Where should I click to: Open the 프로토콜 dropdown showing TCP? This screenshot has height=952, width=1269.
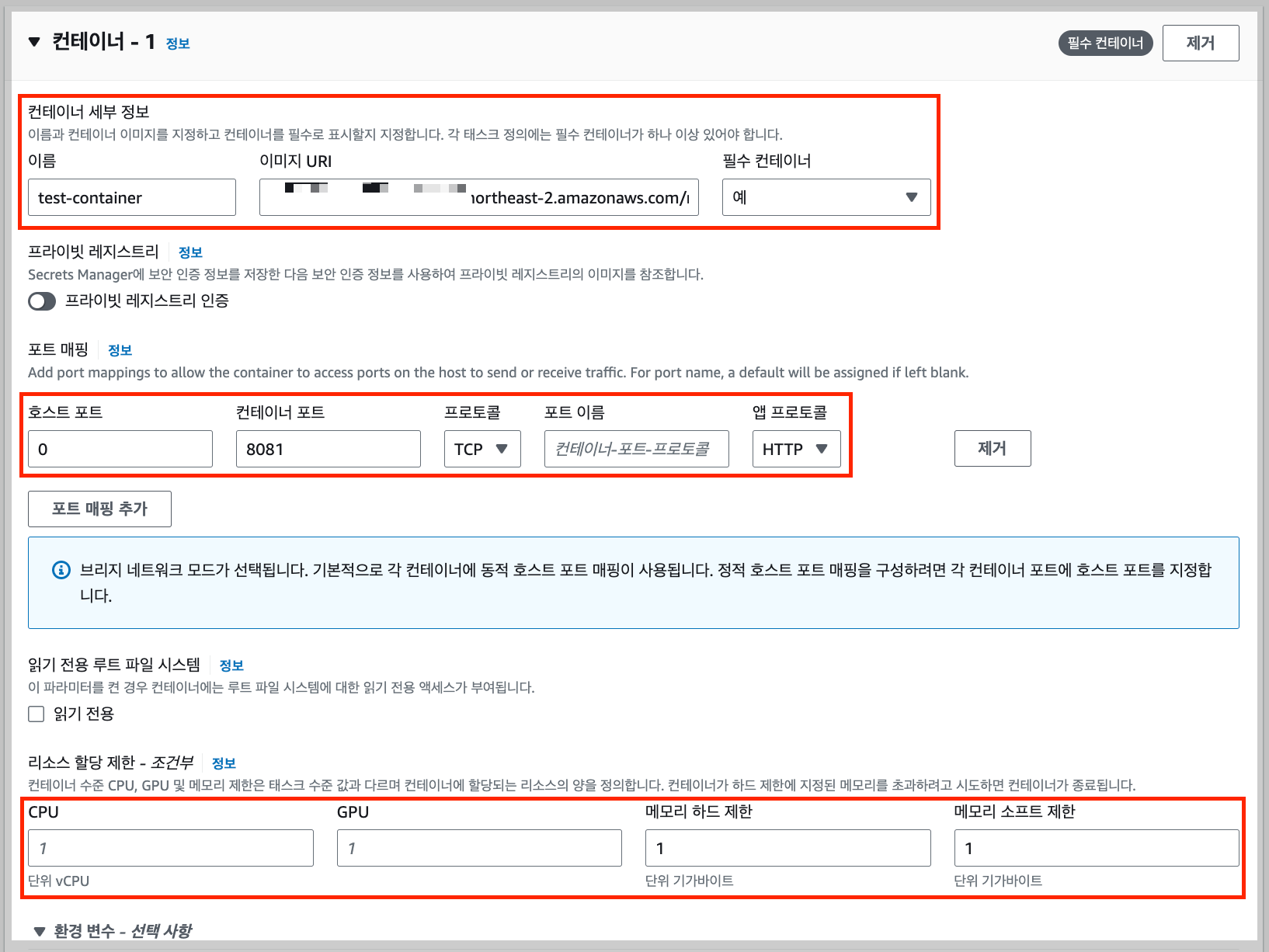(x=482, y=448)
